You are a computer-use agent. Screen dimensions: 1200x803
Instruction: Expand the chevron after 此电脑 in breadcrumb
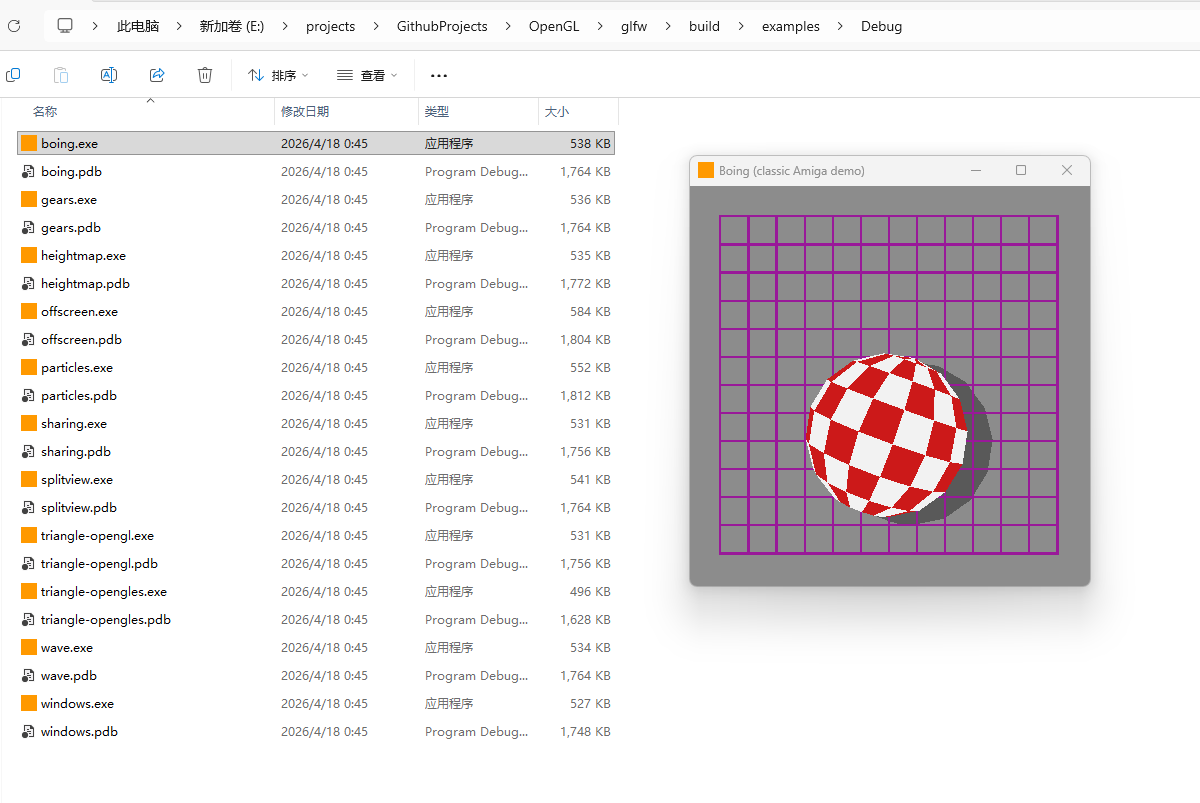click(179, 26)
